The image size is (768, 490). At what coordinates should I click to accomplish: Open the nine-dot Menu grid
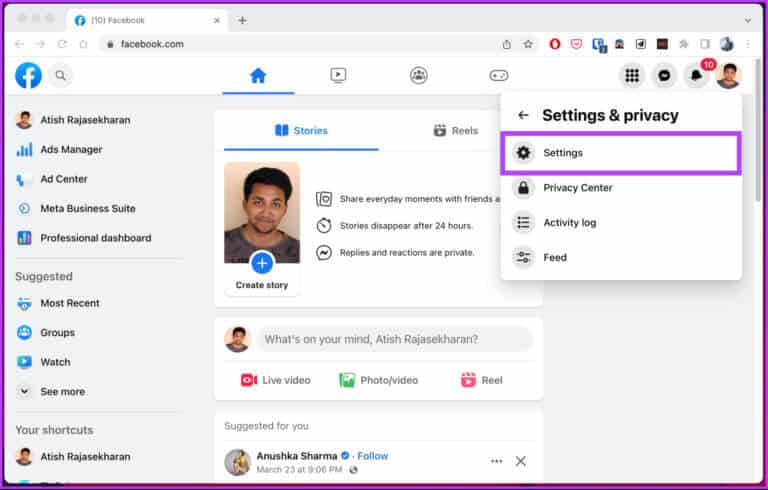pyautogui.click(x=632, y=75)
